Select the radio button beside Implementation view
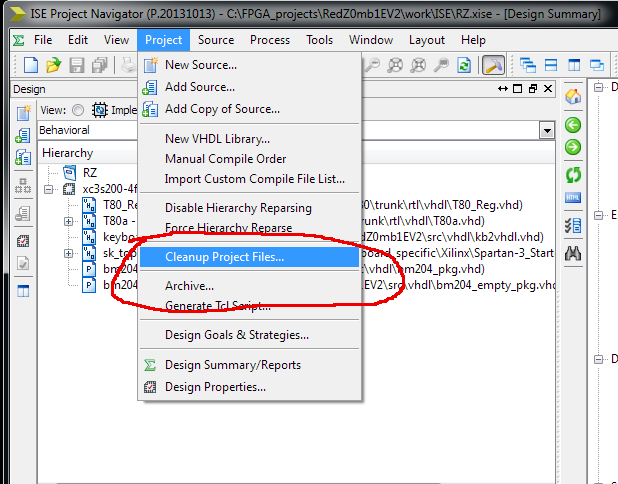The width and height of the screenshot is (618, 484). (x=78, y=110)
